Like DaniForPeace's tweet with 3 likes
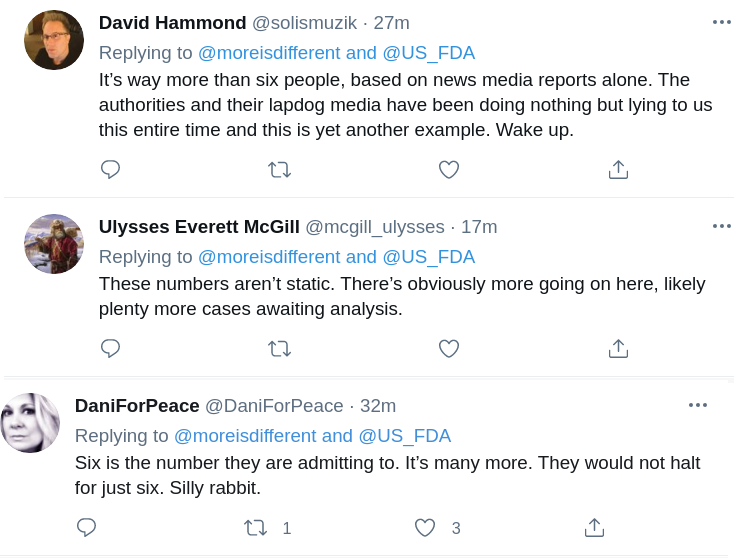Image resolution: width=734 pixels, height=558 pixels. tap(425, 527)
